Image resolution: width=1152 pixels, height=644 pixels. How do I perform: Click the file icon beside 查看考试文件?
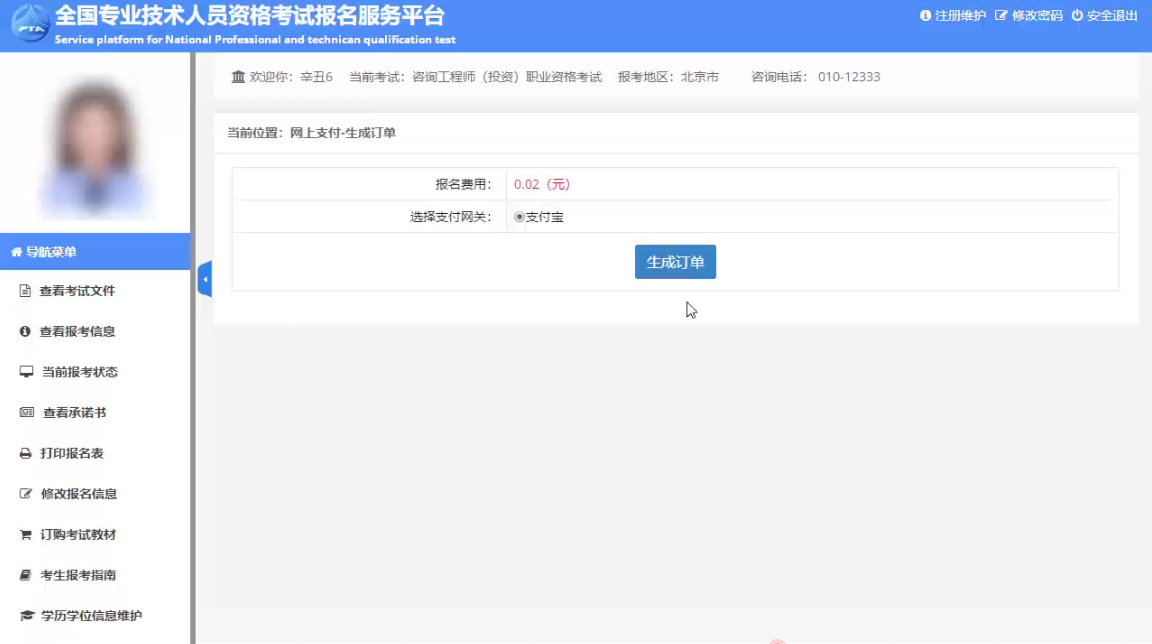click(26, 291)
